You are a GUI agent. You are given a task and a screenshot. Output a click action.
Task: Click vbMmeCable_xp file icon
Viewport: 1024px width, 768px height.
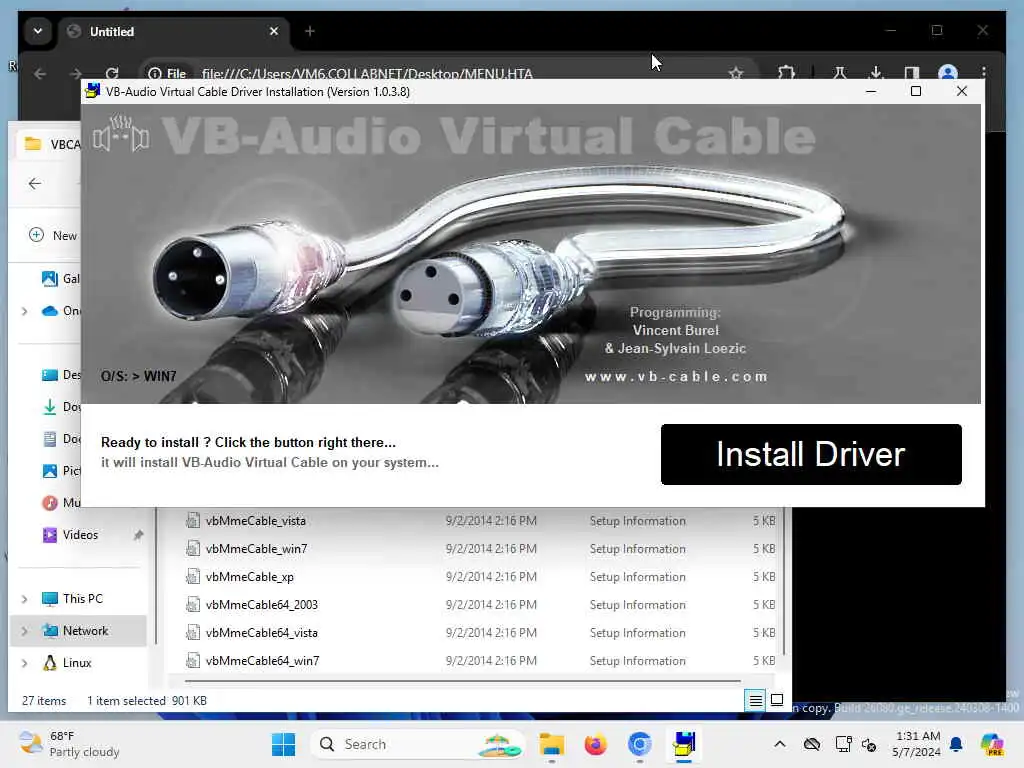click(x=193, y=577)
